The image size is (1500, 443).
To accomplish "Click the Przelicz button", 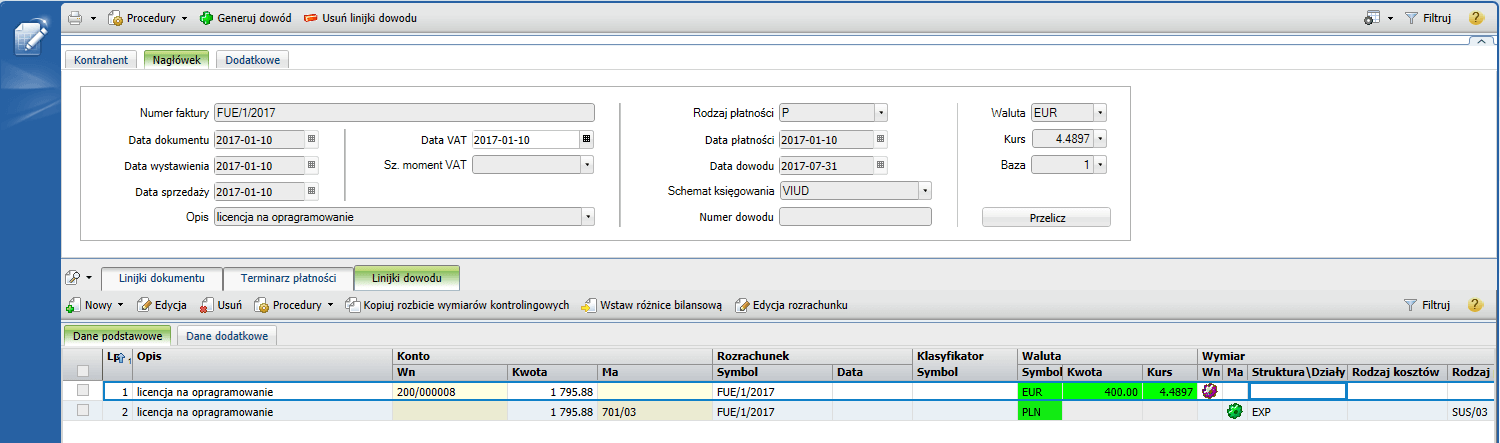I will tap(1046, 217).
